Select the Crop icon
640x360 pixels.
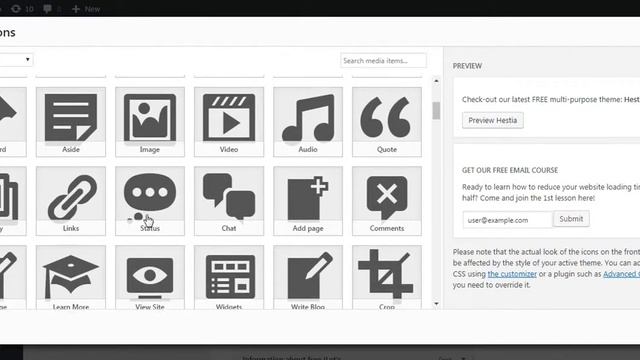pyautogui.click(x=387, y=278)
